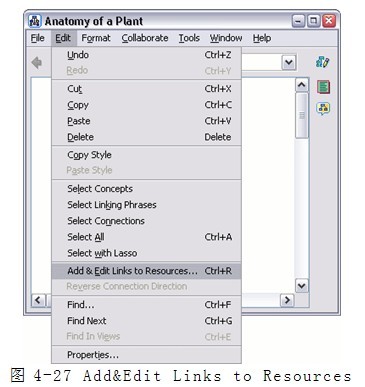Expand the toolbar combo box dropdown arrow
The image size is (365, 387).
coord(289,62)
